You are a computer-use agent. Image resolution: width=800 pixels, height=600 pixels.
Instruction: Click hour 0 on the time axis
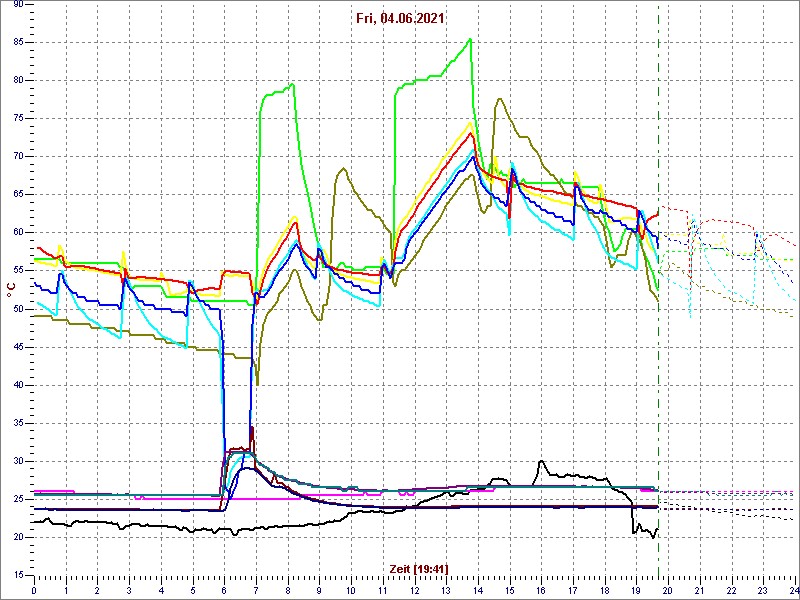pos(34,590)
